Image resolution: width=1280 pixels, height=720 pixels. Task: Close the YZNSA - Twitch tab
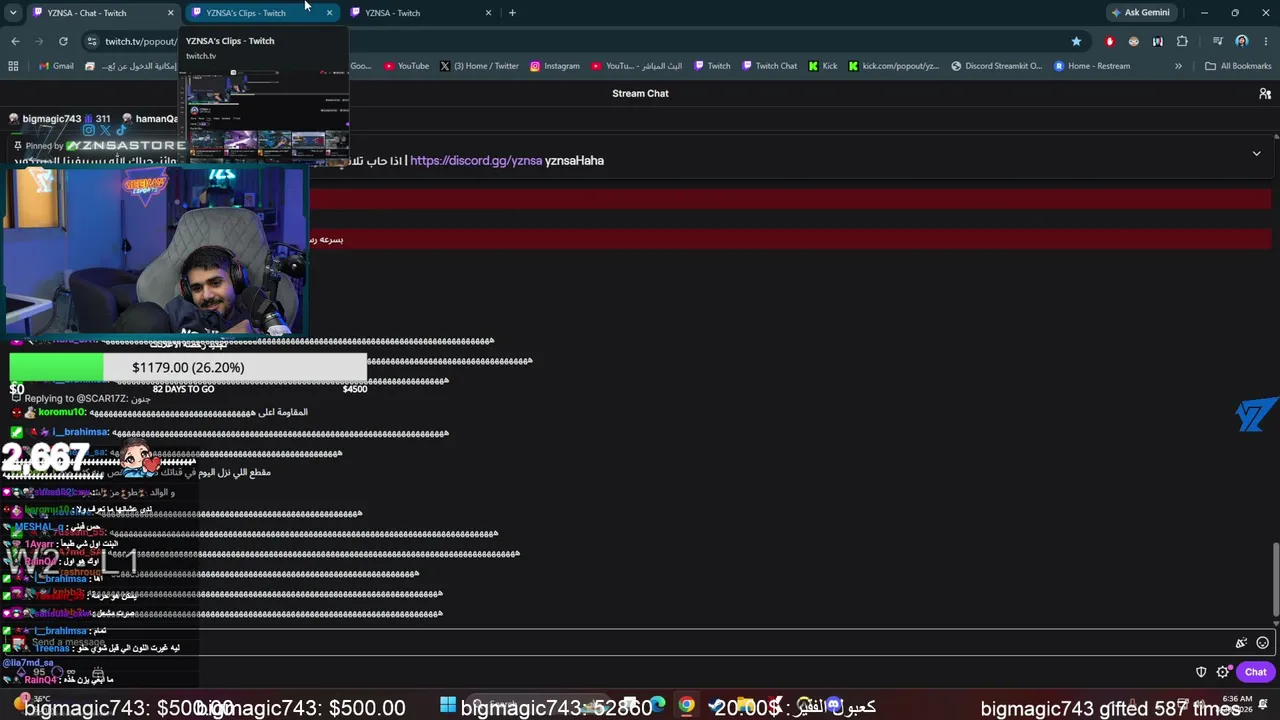point(488,13)
